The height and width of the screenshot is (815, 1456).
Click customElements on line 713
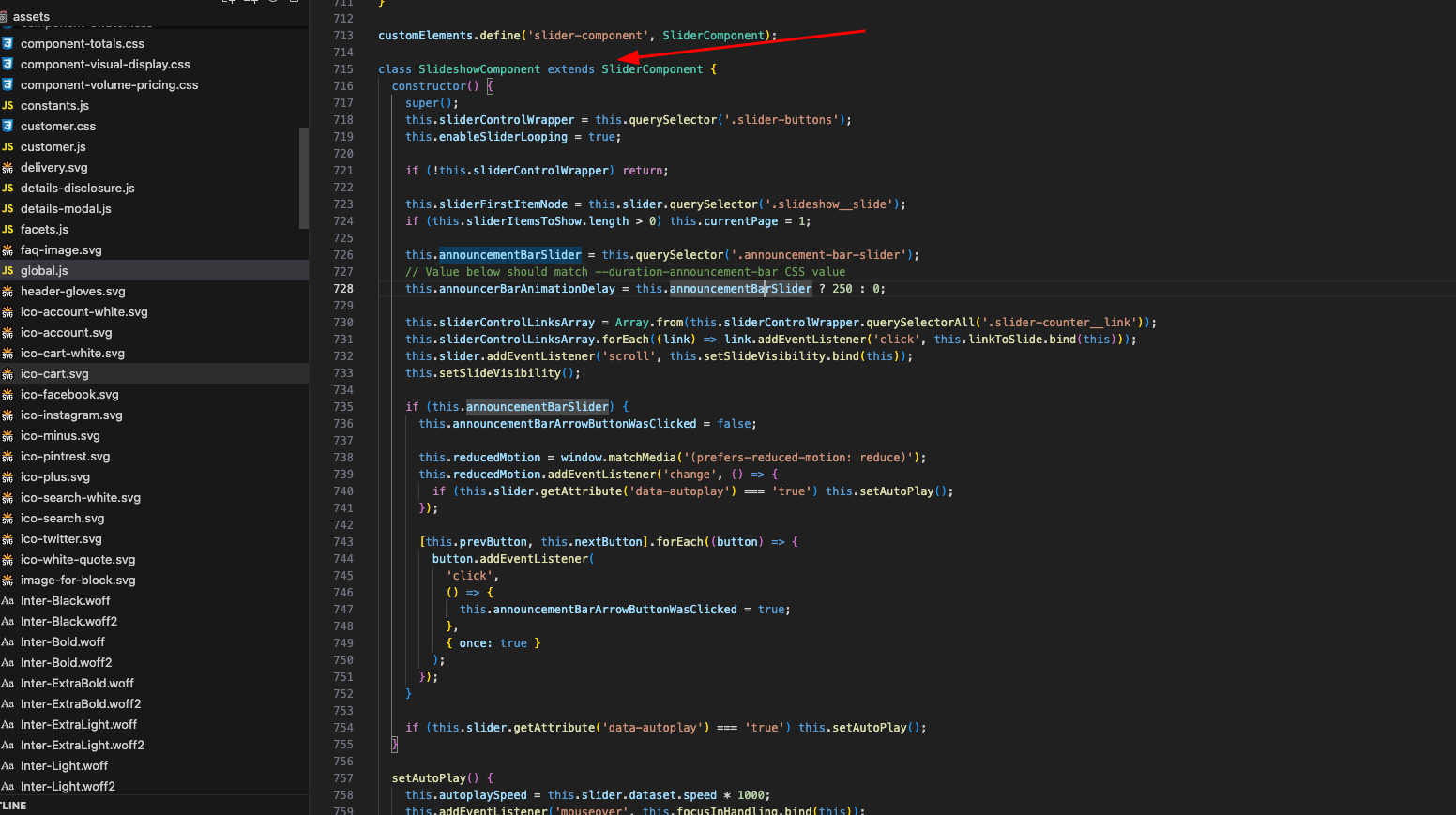[426, 36]
